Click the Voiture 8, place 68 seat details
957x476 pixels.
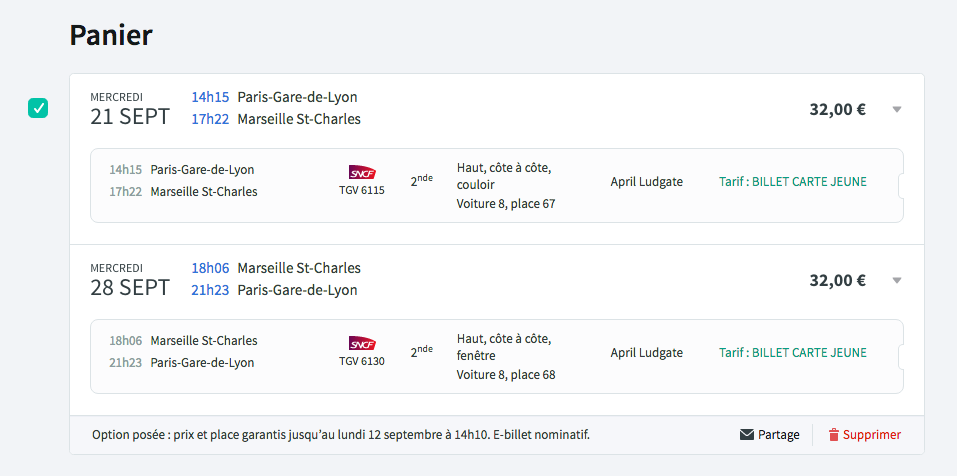click(505, 375)
